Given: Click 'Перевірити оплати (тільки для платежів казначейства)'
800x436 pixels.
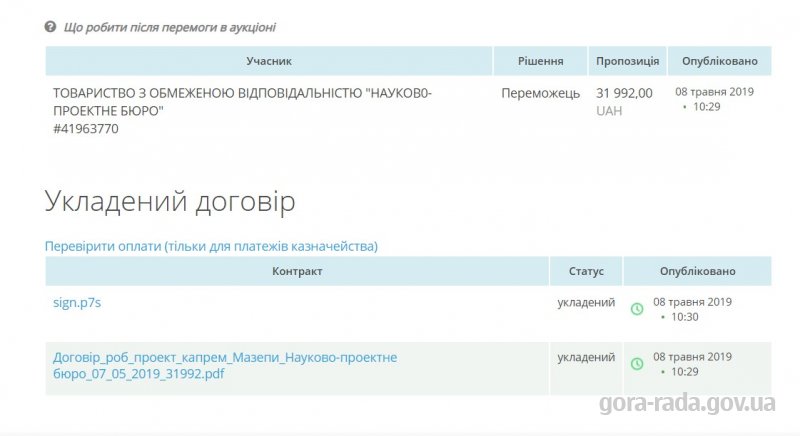Looking at the screenshot, I should coord(211,246).
